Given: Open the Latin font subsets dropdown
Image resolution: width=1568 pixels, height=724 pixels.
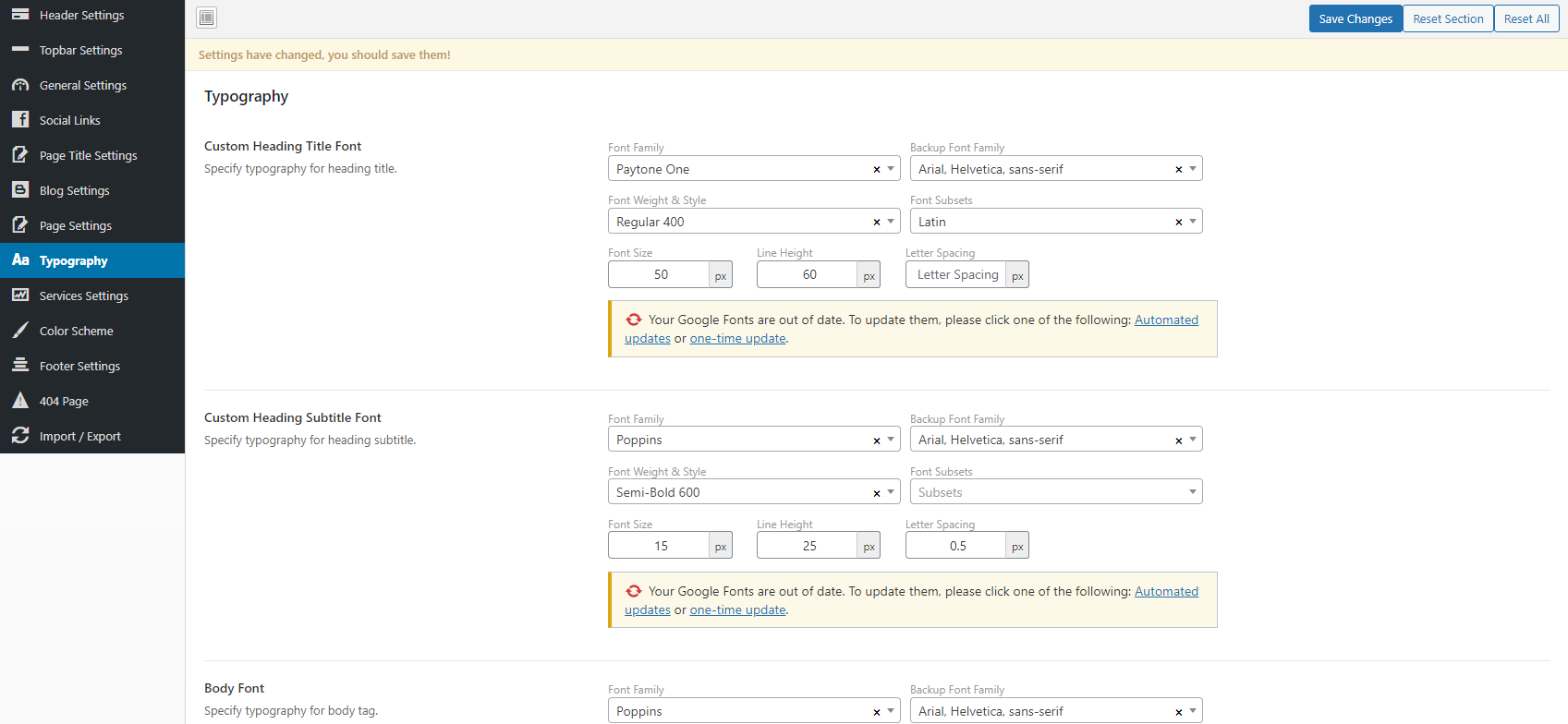Looking at the screenshot, I should coord(1056,222).
